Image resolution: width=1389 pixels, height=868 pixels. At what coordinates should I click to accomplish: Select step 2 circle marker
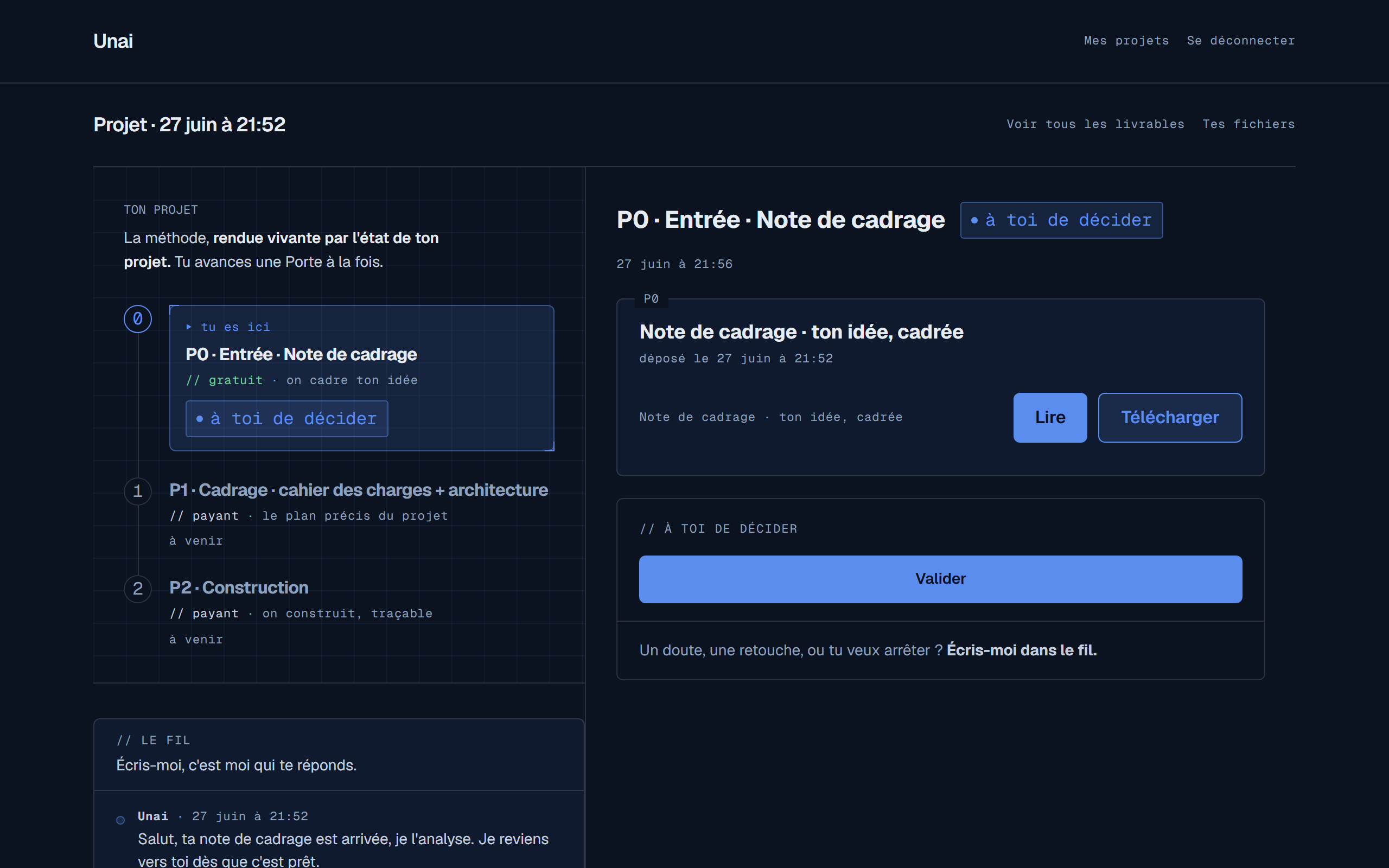(x=138, y=589)
